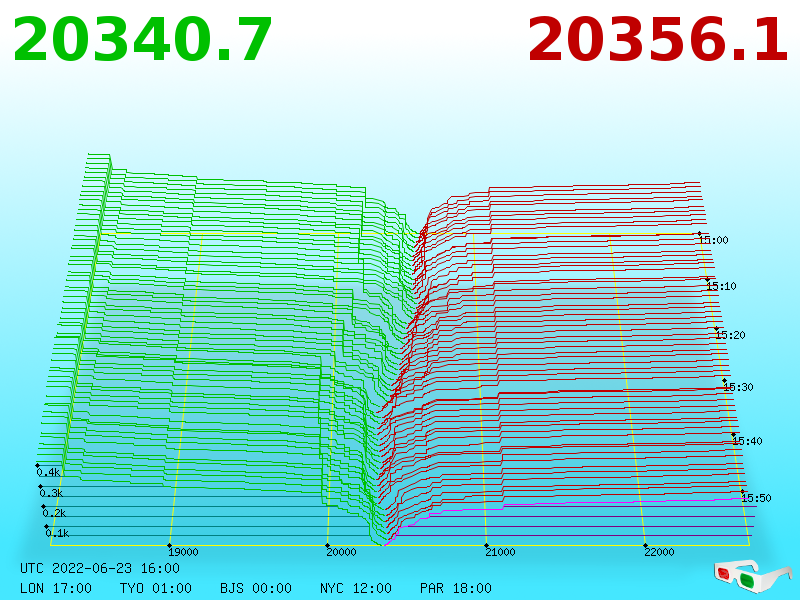800x600 pixels.
Task: Click the LON 17:00 time entry
Action: [x=56, y=588]
